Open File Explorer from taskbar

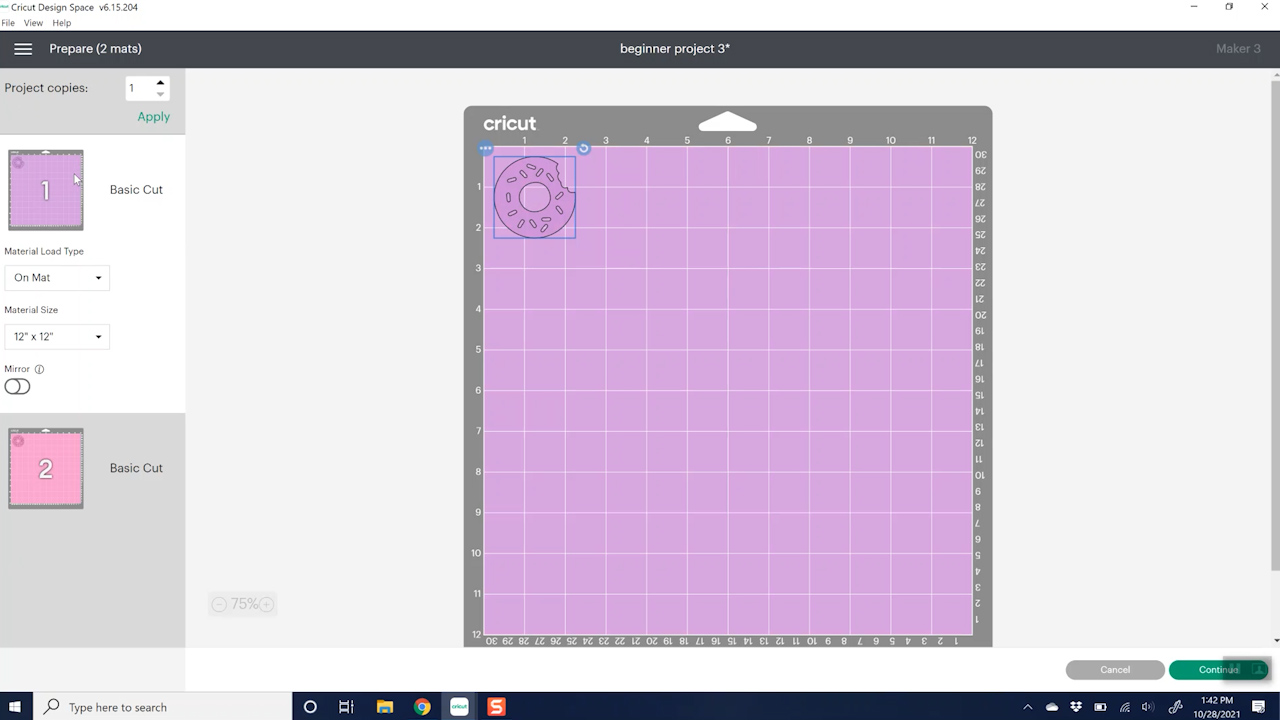[385, 707]
